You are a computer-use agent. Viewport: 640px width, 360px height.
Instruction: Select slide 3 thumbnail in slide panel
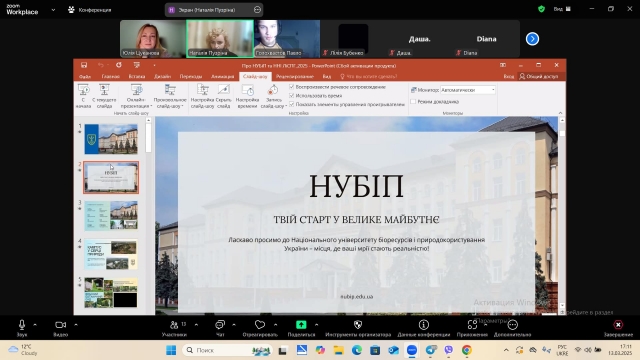click(111, 216)
